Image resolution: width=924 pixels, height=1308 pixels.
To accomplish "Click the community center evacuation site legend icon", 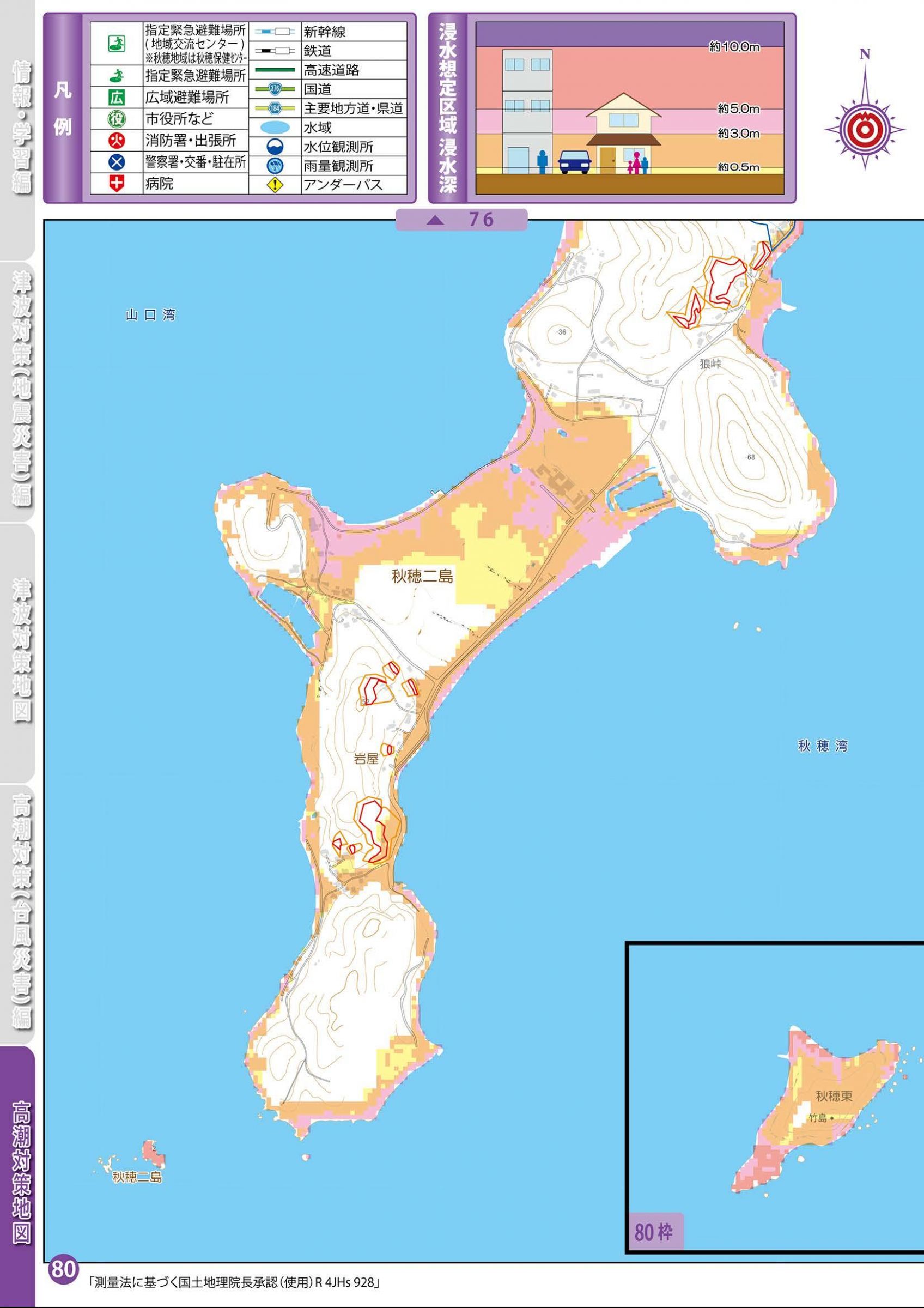I will pyautogui.click(x=117, y=43).
